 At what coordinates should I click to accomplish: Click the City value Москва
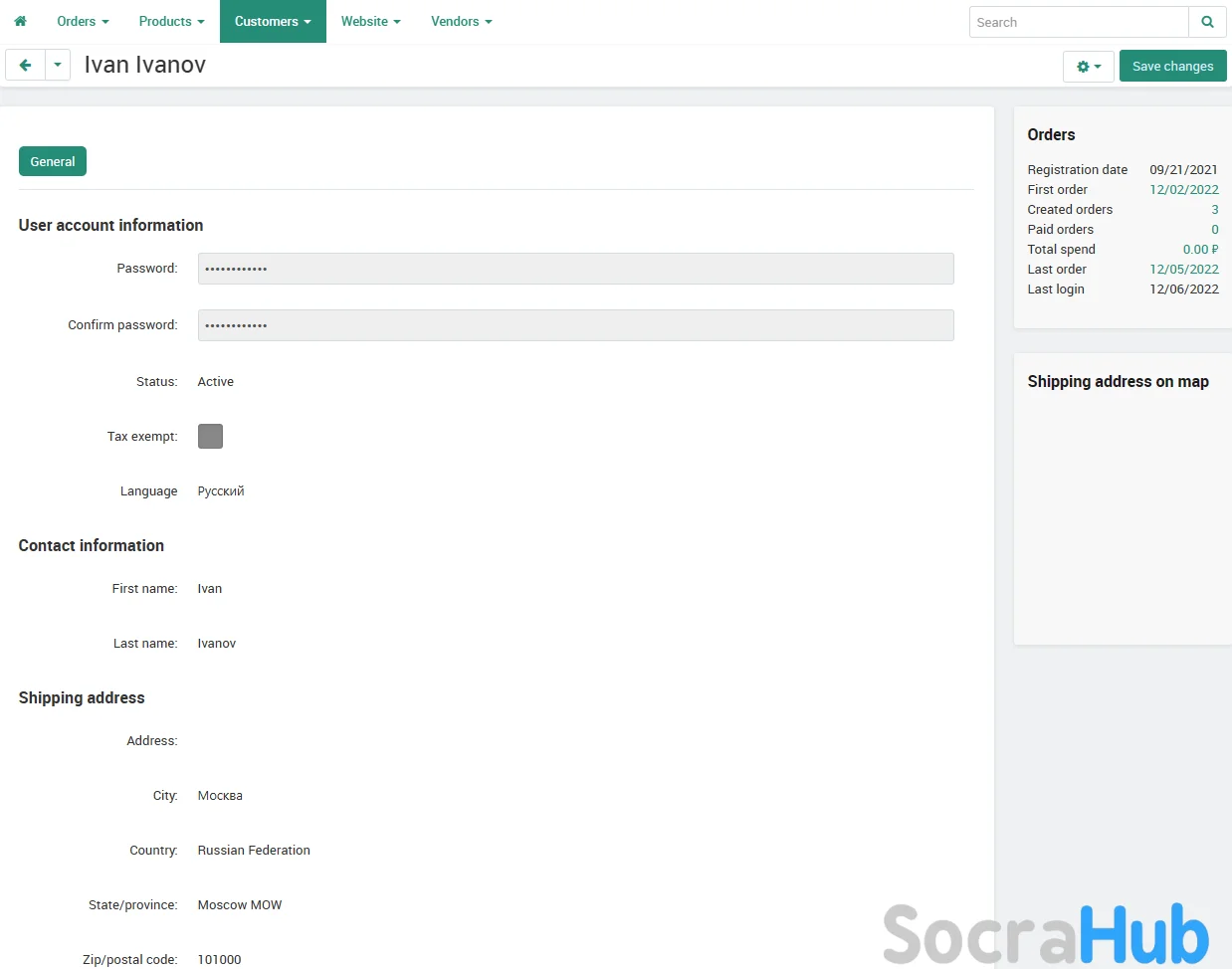click(x=220, y=795)
